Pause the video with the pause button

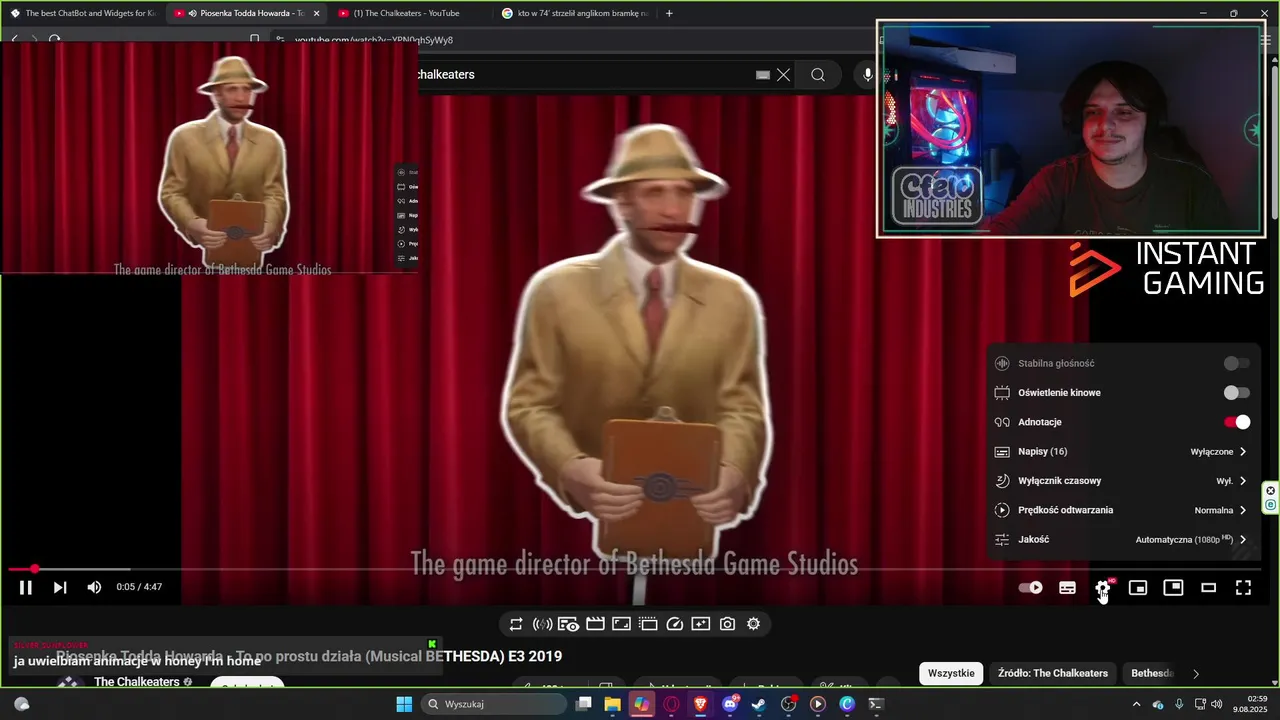pos(26,588)
